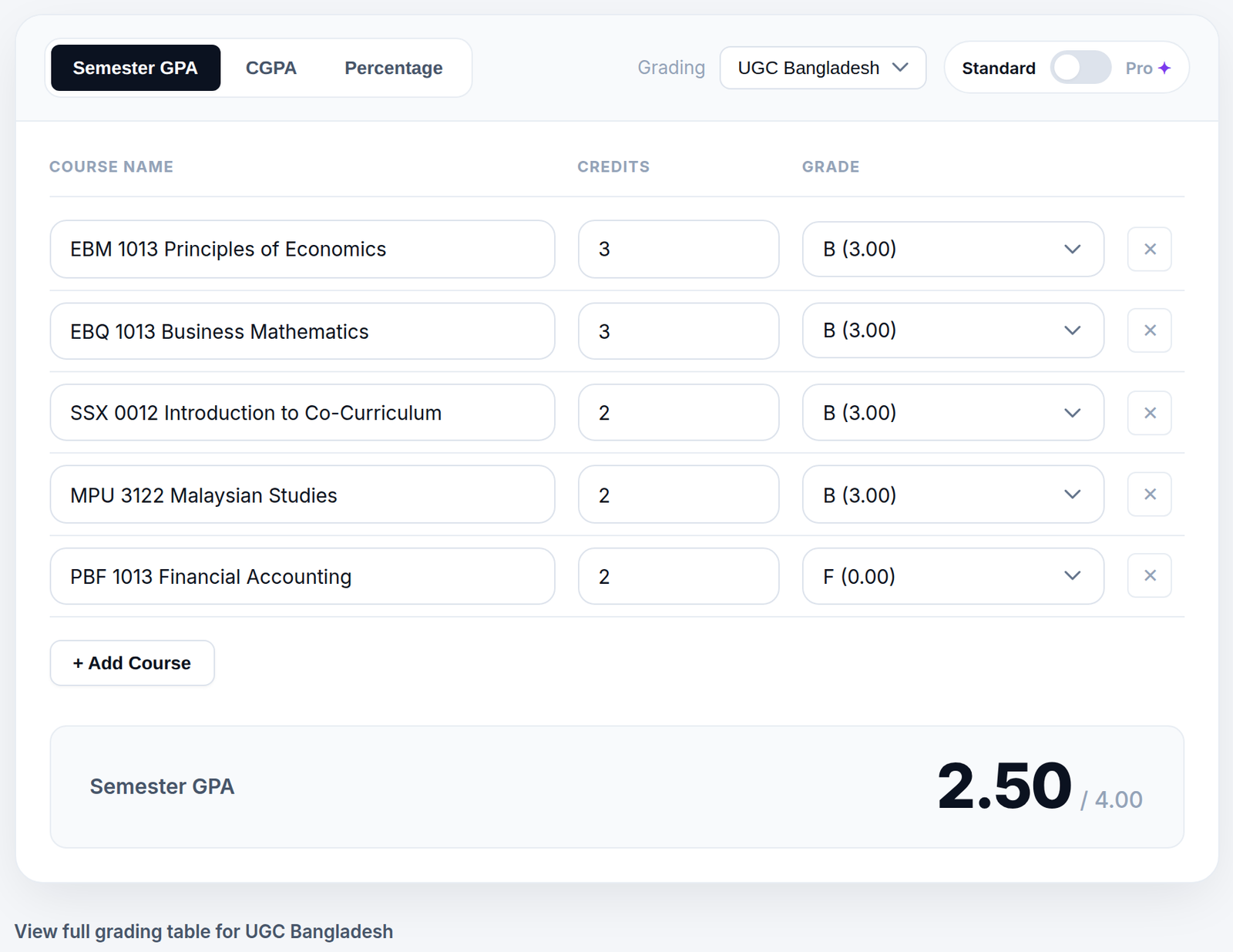This screenshot has height=952, width=1233.
Task: Open the UGC Bangladesh grading dropdown
Action: tap(823, 68)
